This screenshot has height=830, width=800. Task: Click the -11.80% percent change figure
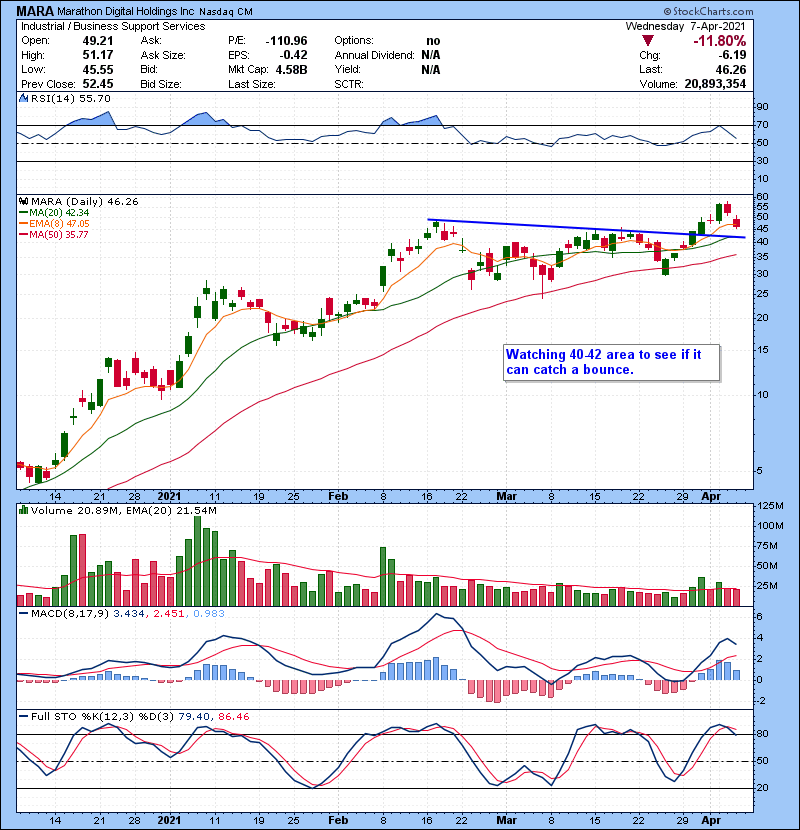720,41
